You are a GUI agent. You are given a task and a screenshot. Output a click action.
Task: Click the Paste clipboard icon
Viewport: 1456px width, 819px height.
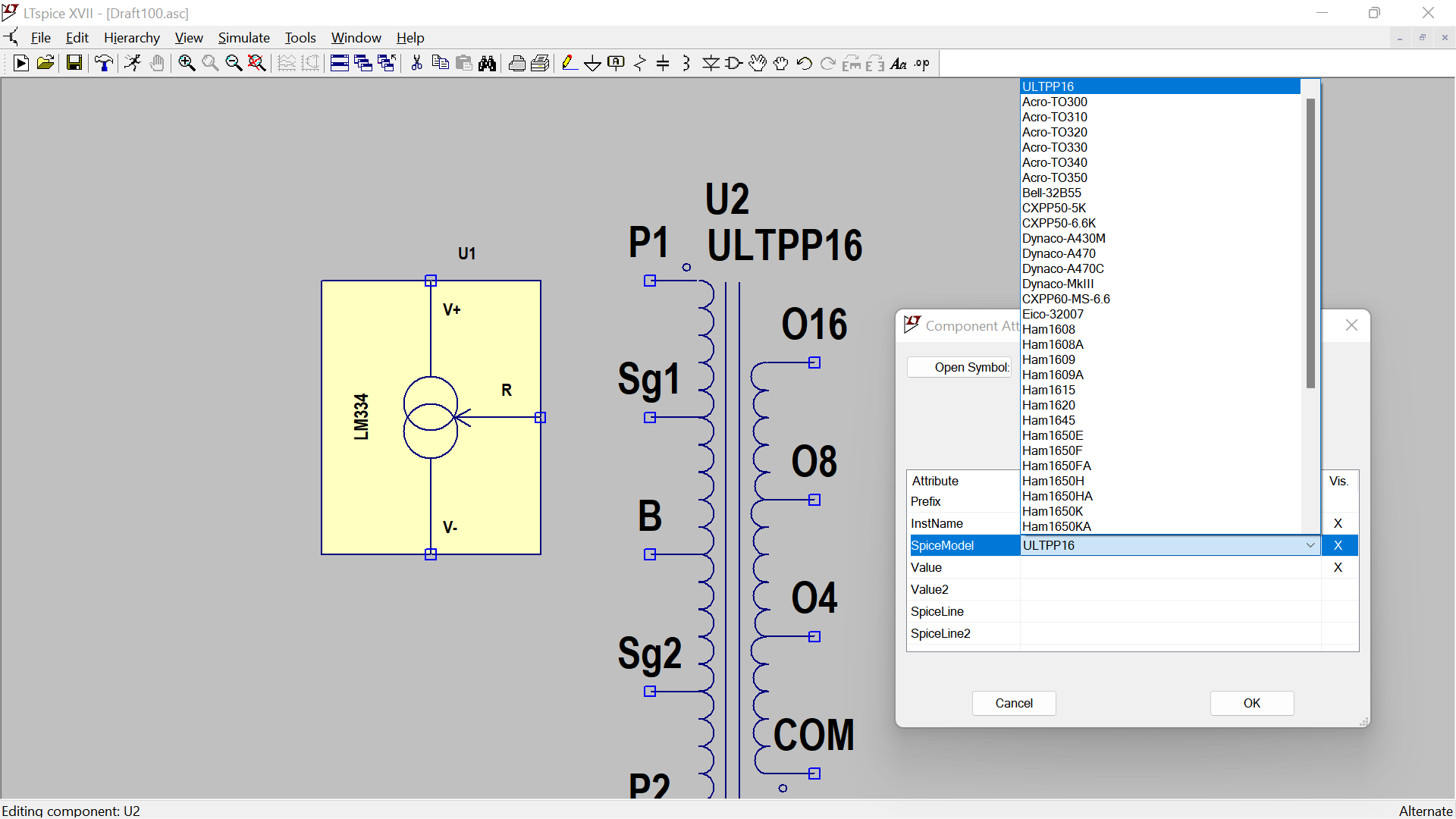pos(464,64)
